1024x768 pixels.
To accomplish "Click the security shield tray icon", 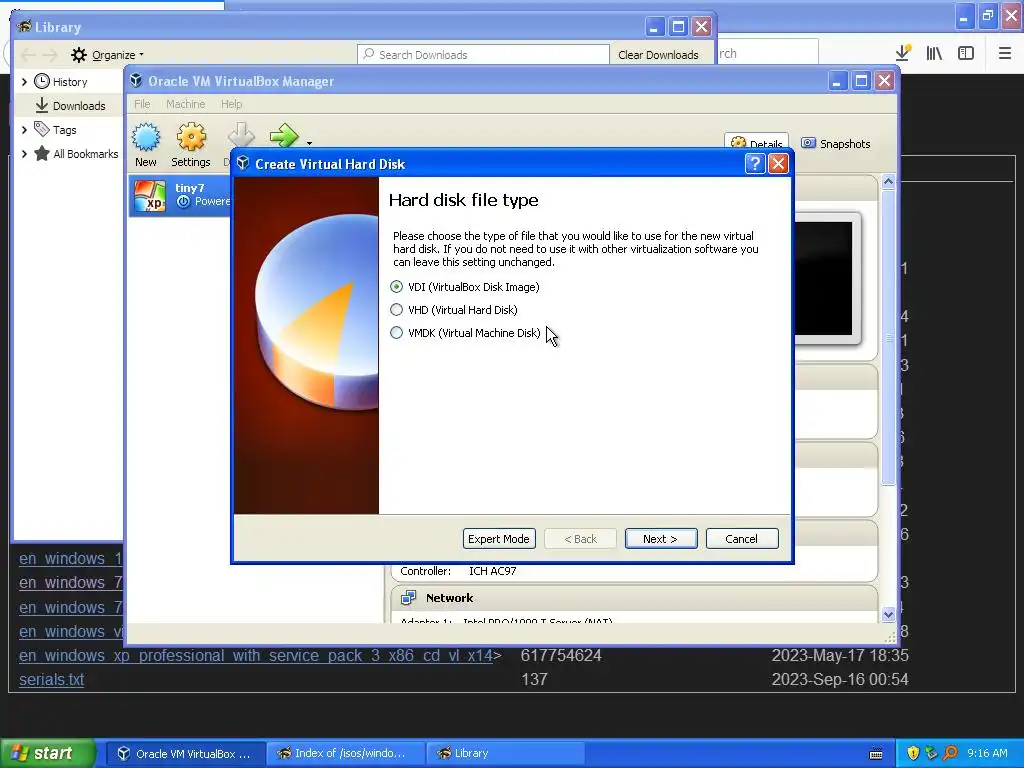I will coord(913,753).
